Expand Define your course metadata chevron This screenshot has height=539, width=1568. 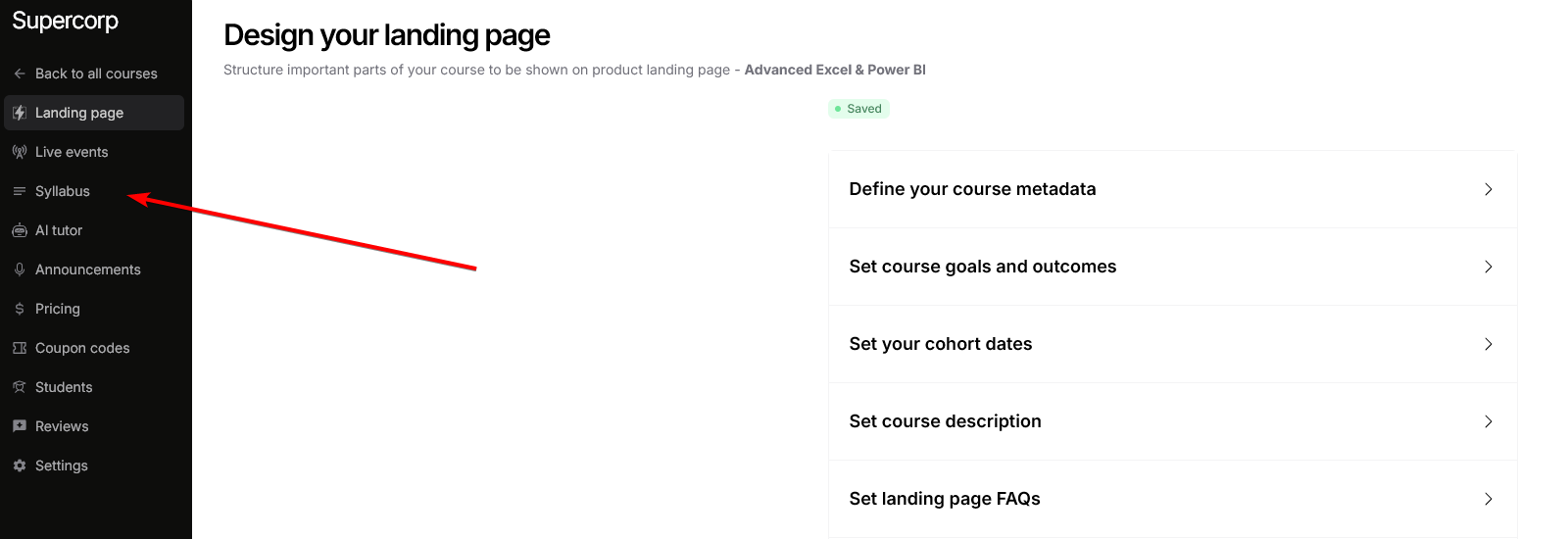[1488, 189]
